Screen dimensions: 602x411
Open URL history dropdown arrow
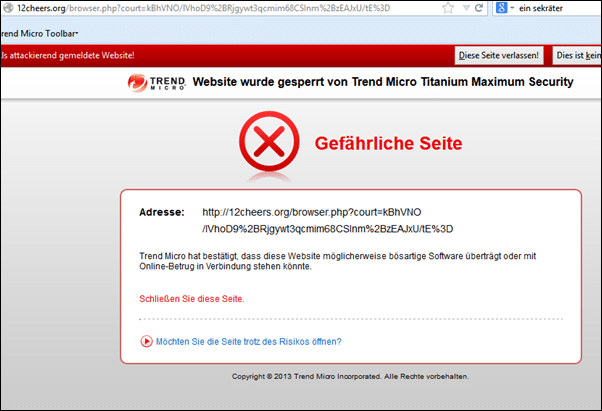pyautogui.click(x=466, y=8)
